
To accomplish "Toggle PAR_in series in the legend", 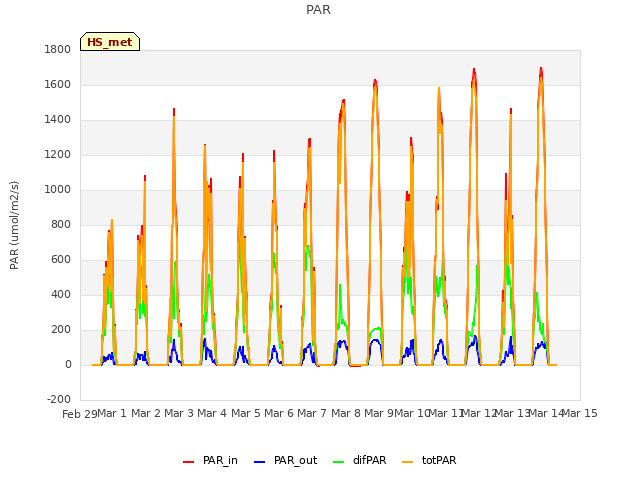I will pyautogui.click(x=210, y=460).
